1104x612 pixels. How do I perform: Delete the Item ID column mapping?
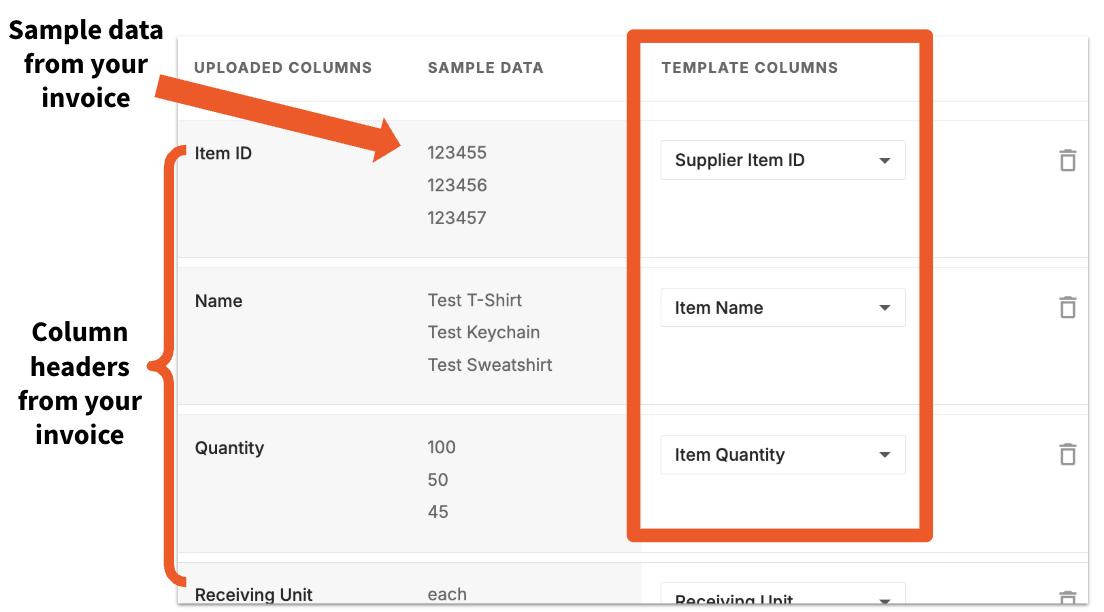point(1067,160)
